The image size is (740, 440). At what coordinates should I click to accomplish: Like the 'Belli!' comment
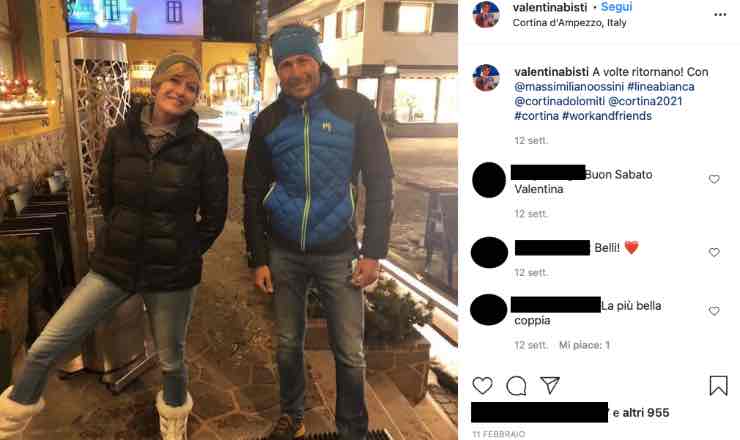(714, 252)
